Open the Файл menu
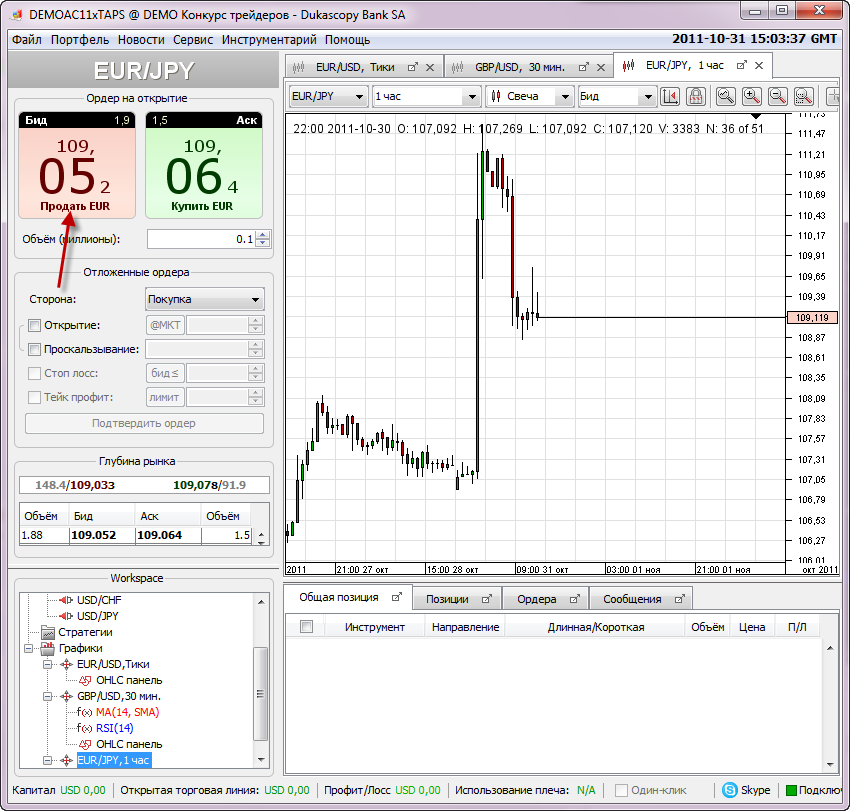The height and width of the screenshot is (811, 850). [x=27, y=40]
